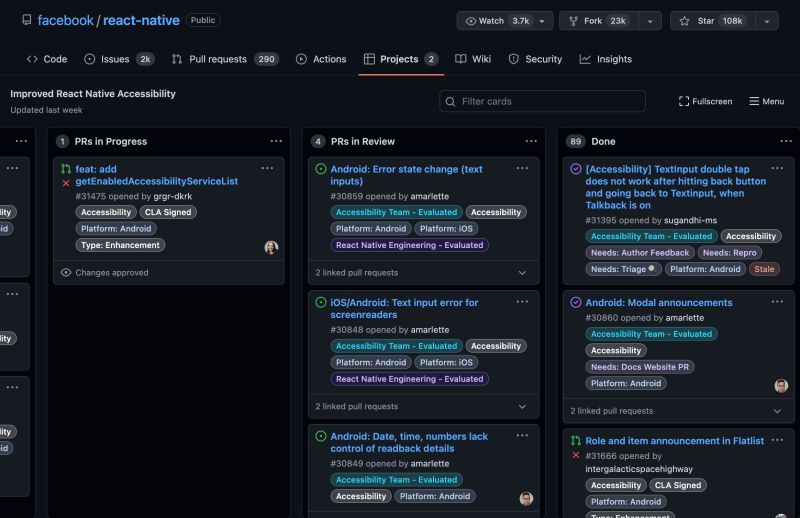Viewport: 800px width, 518px height.
Task: Open 'Android: Date, time, numbers lack control' issue
Action: click(x=409, y=442)
